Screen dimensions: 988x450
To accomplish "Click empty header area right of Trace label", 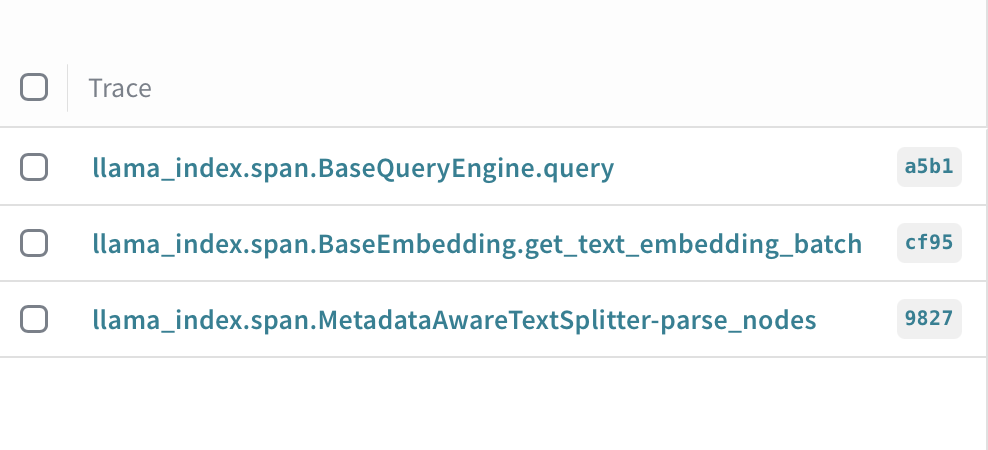I will tap(567, 88).
